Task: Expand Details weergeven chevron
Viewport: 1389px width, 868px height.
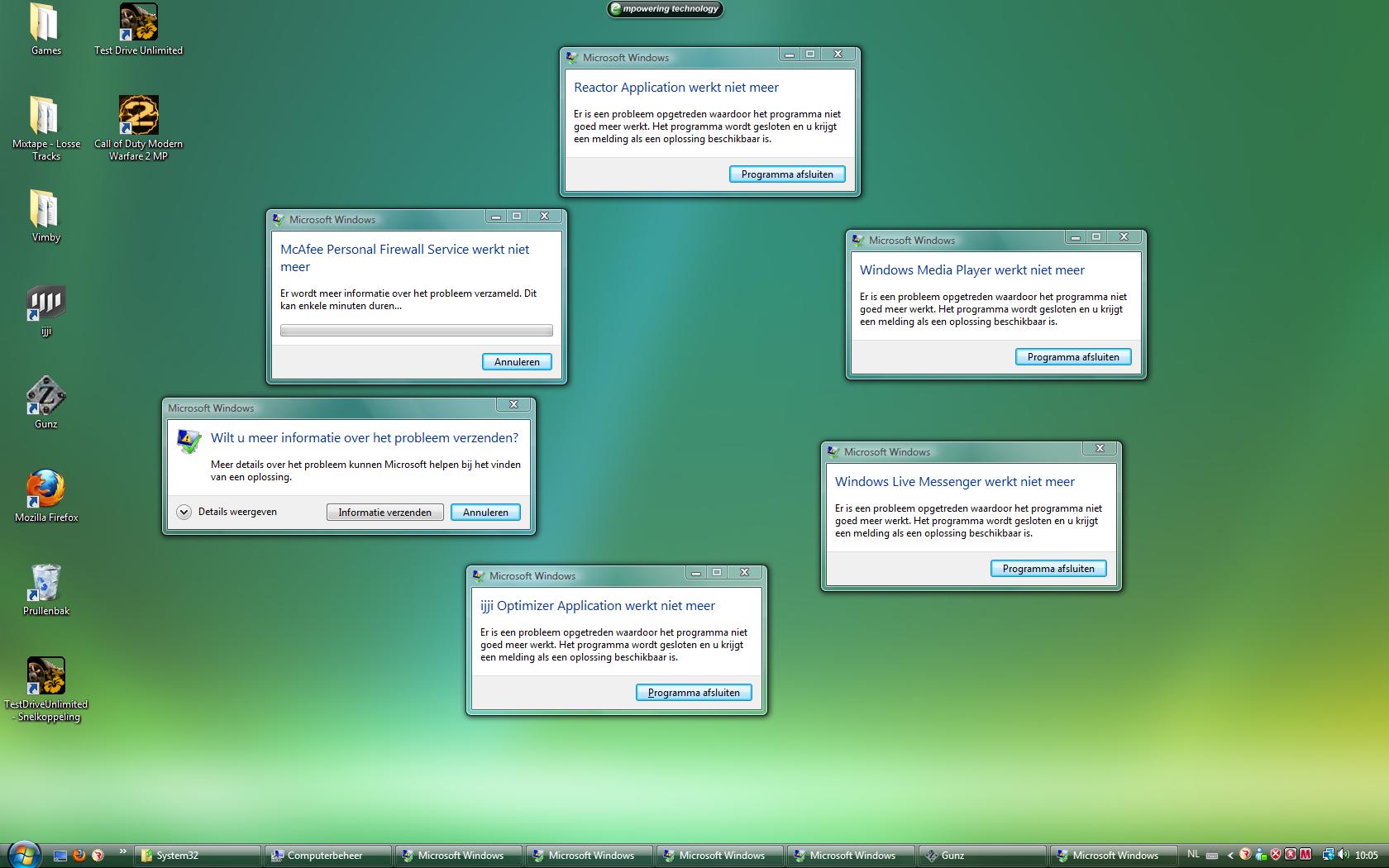Action: click(184, 512)
